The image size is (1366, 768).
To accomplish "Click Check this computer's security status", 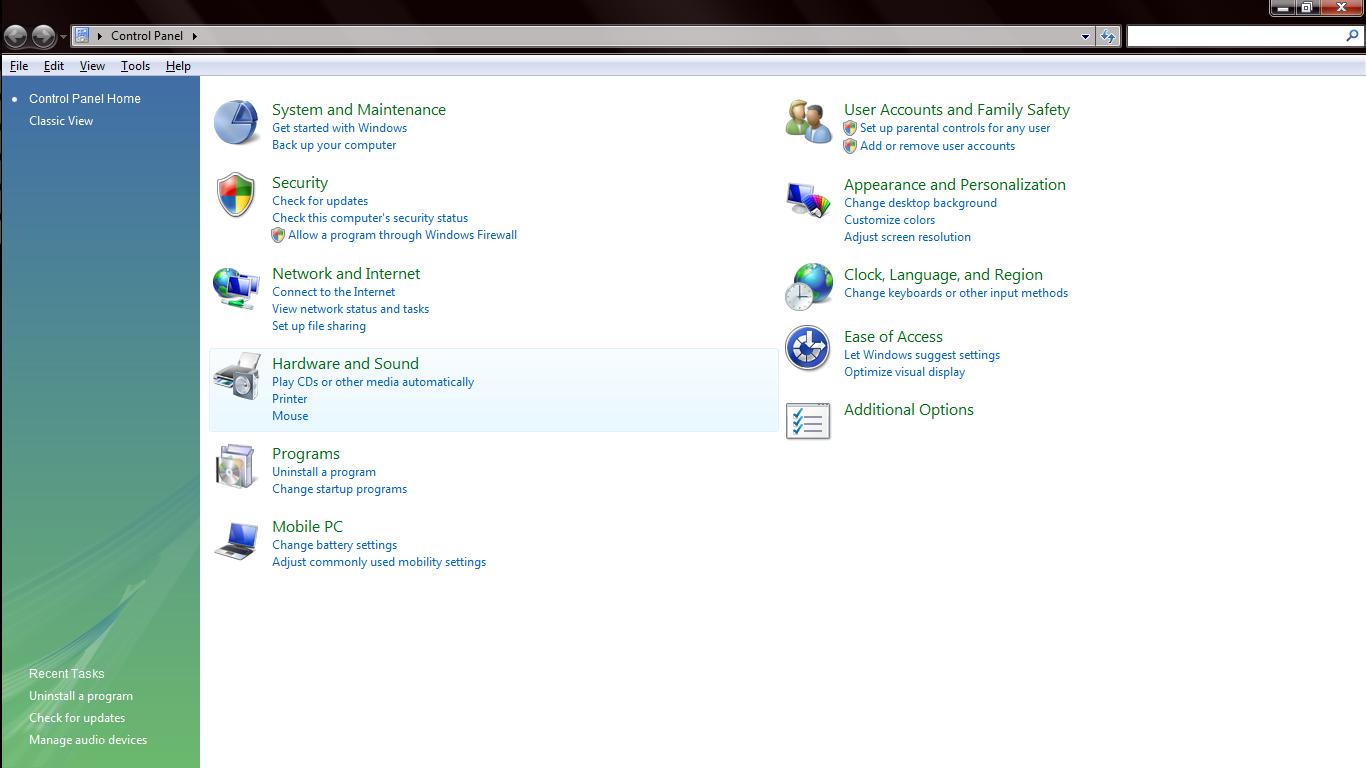I will (x=370, y=218).
